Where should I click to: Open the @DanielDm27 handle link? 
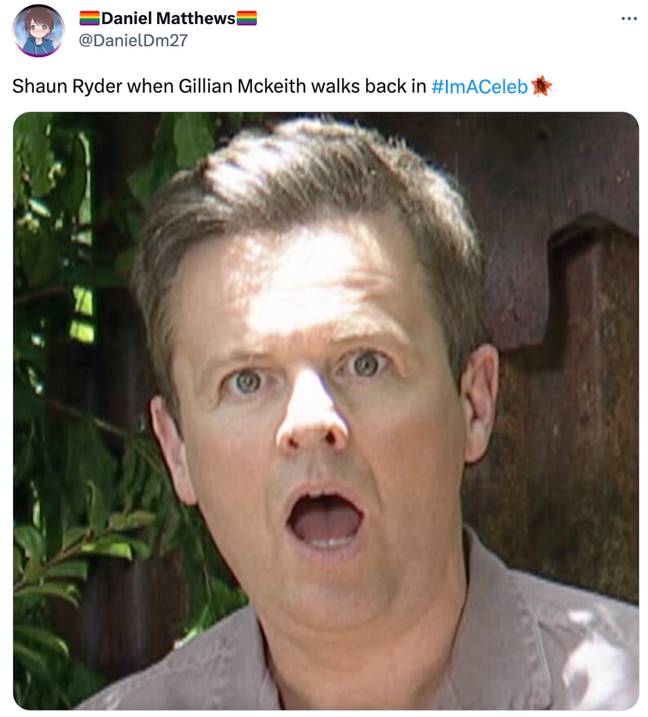pos(133,40)
